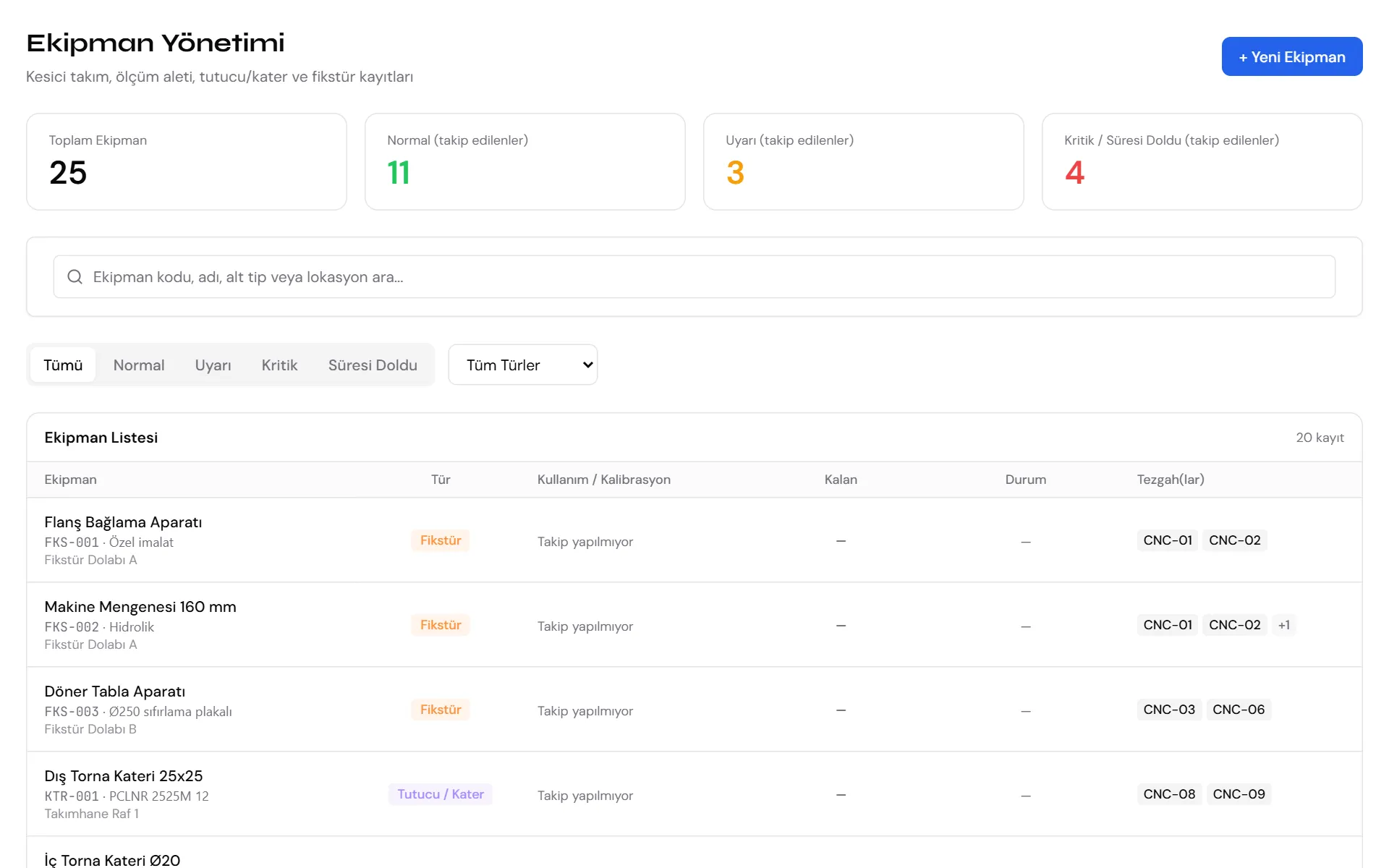Click the 20 kayıt record count
1389x868 pixels.
pos(1320,438)
